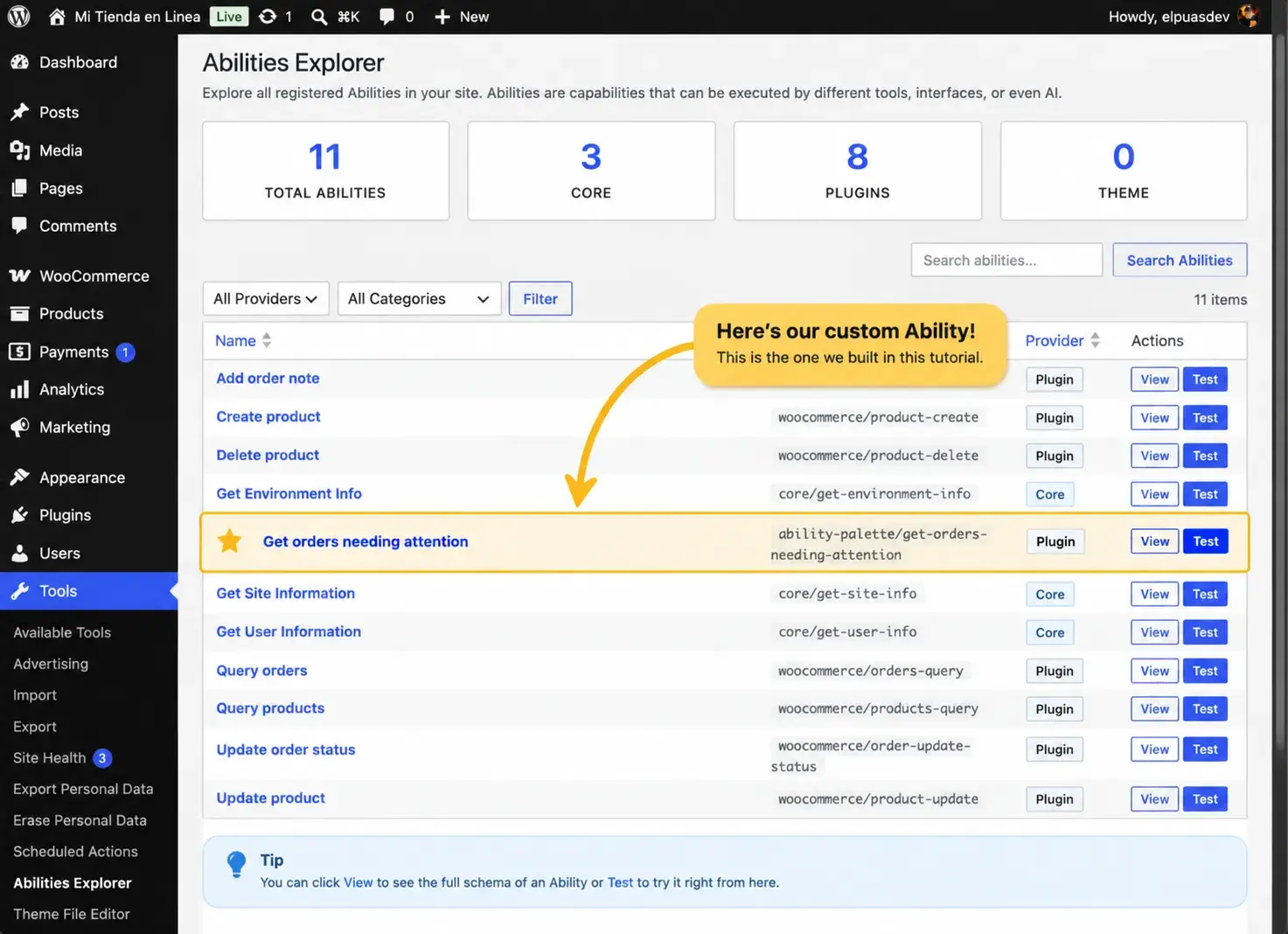
Task: View the Get orders needing attention ability
Action: [x=1154, y=541]
